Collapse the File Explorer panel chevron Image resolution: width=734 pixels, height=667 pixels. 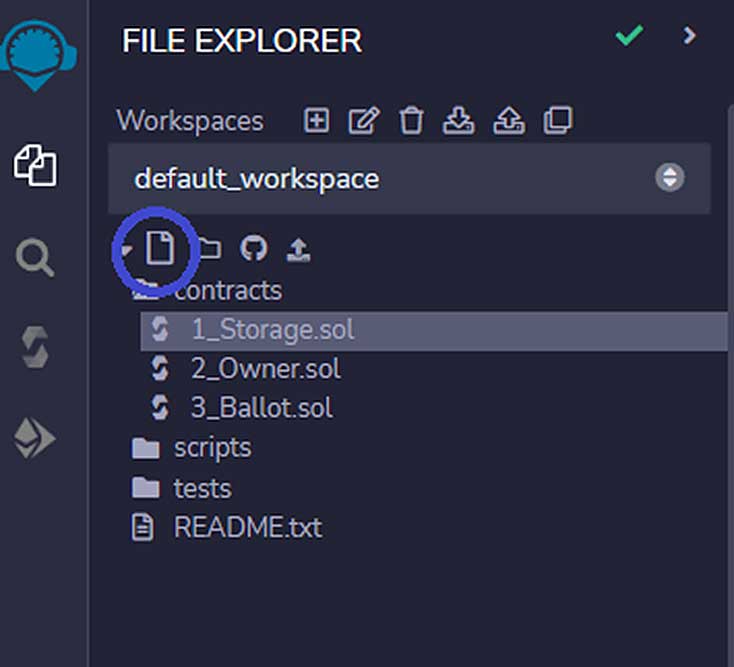689,36
